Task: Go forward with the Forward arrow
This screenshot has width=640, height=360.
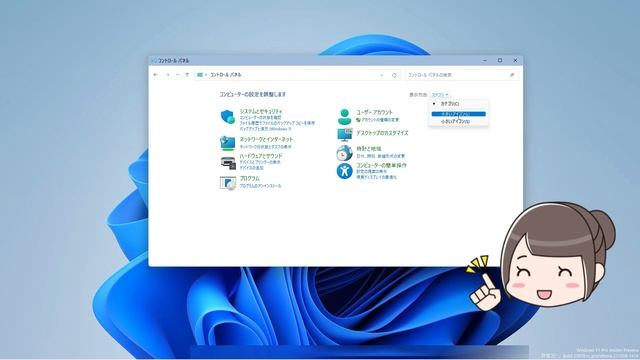Action: (167, 75)
